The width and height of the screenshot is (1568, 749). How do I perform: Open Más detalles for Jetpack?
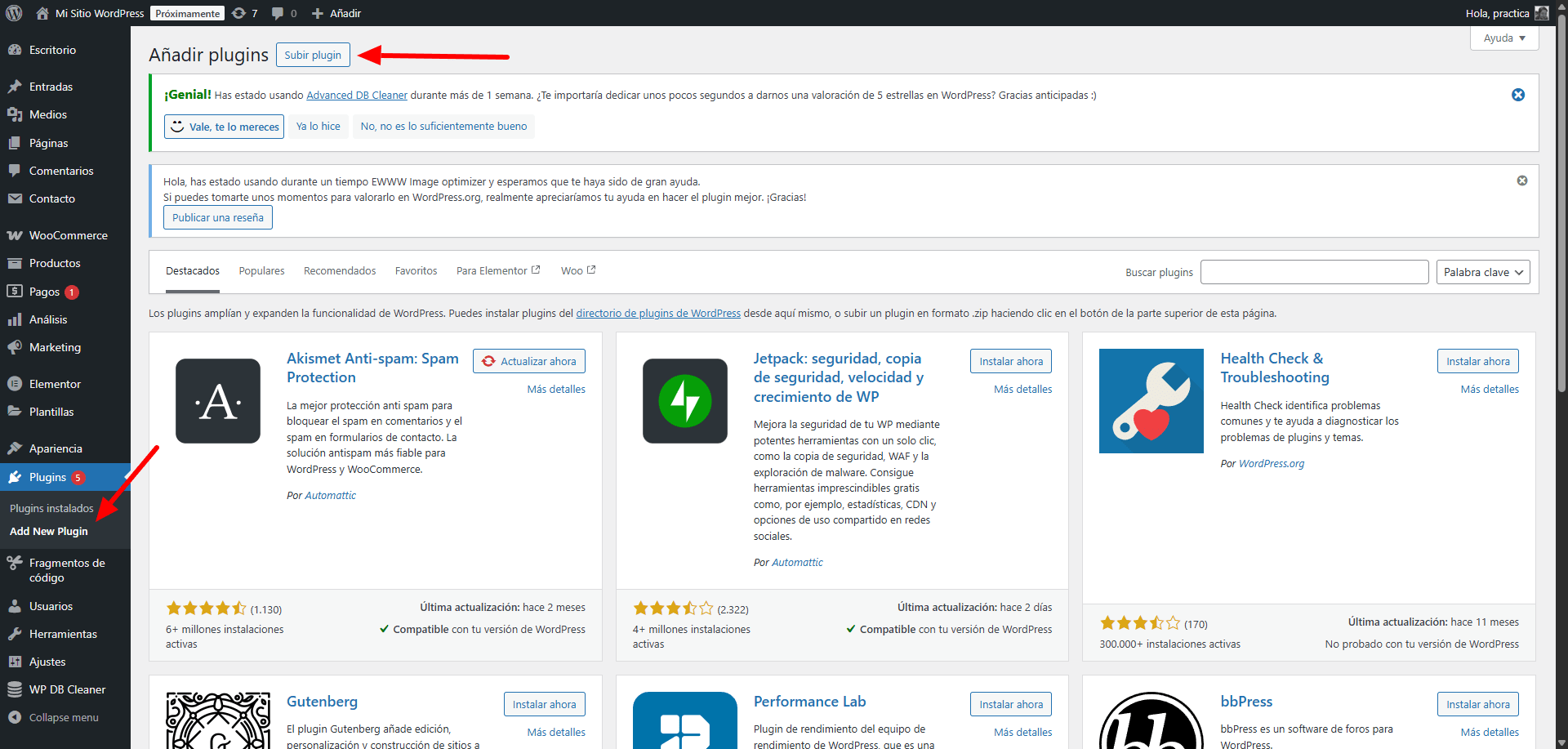1022,390
